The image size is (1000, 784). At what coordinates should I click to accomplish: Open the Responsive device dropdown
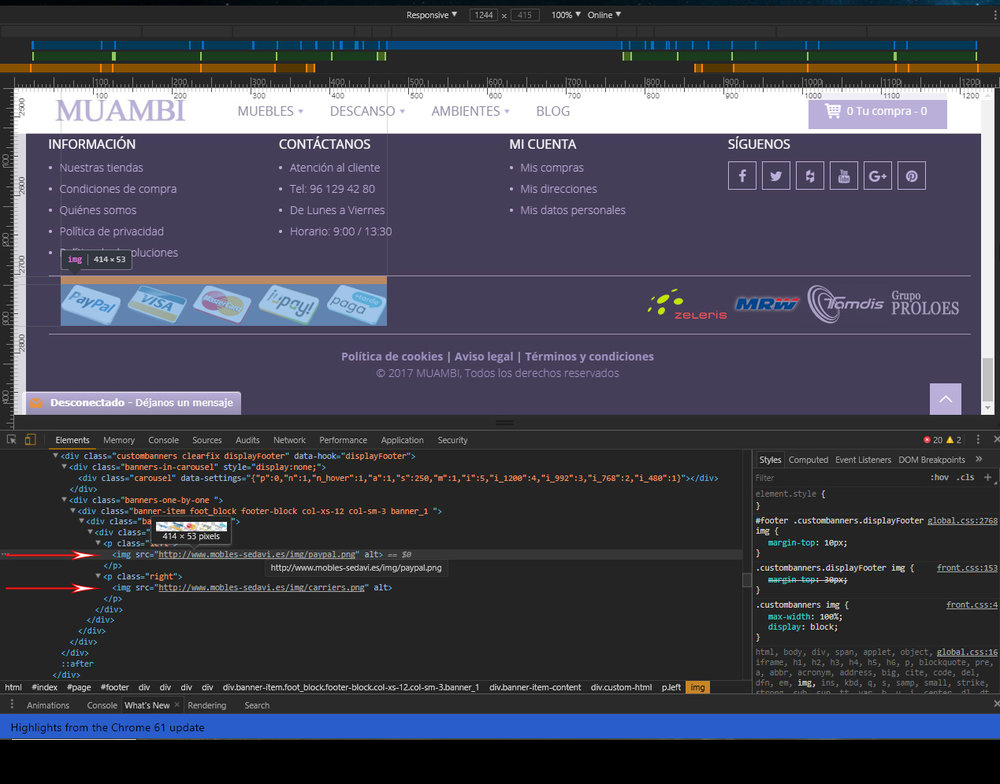pos(430,14)
